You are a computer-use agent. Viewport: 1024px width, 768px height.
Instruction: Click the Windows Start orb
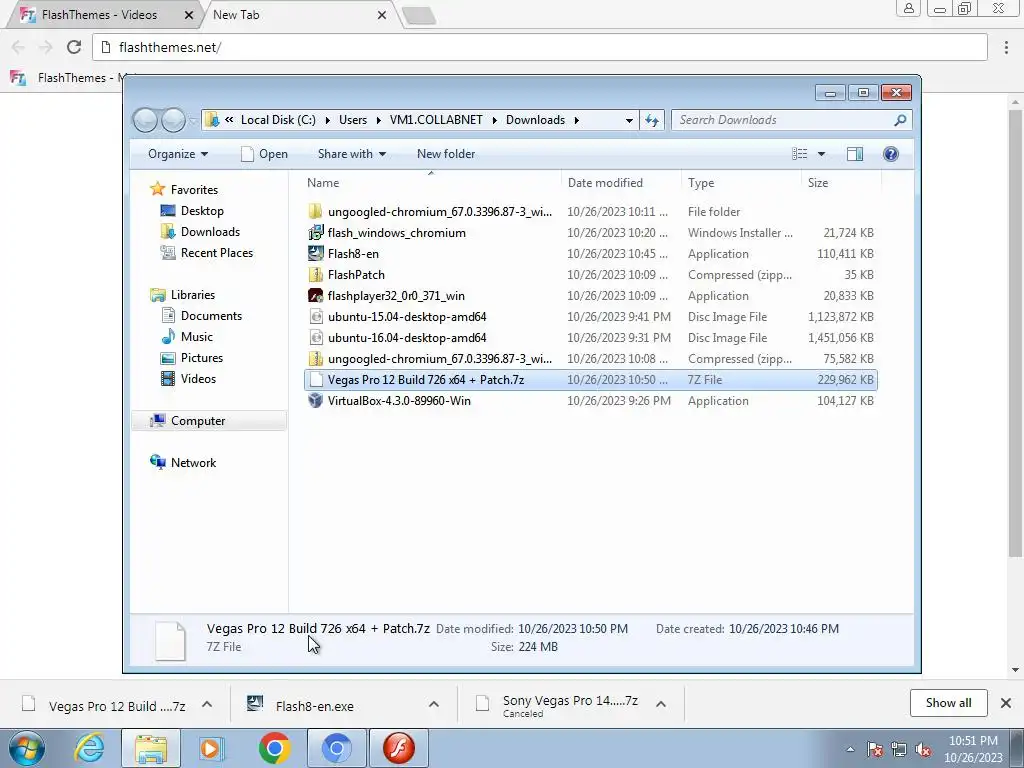[26, 748]
